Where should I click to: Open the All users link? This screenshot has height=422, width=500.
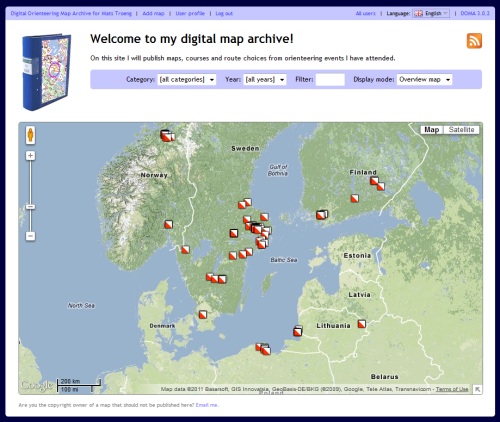(365, 13)
